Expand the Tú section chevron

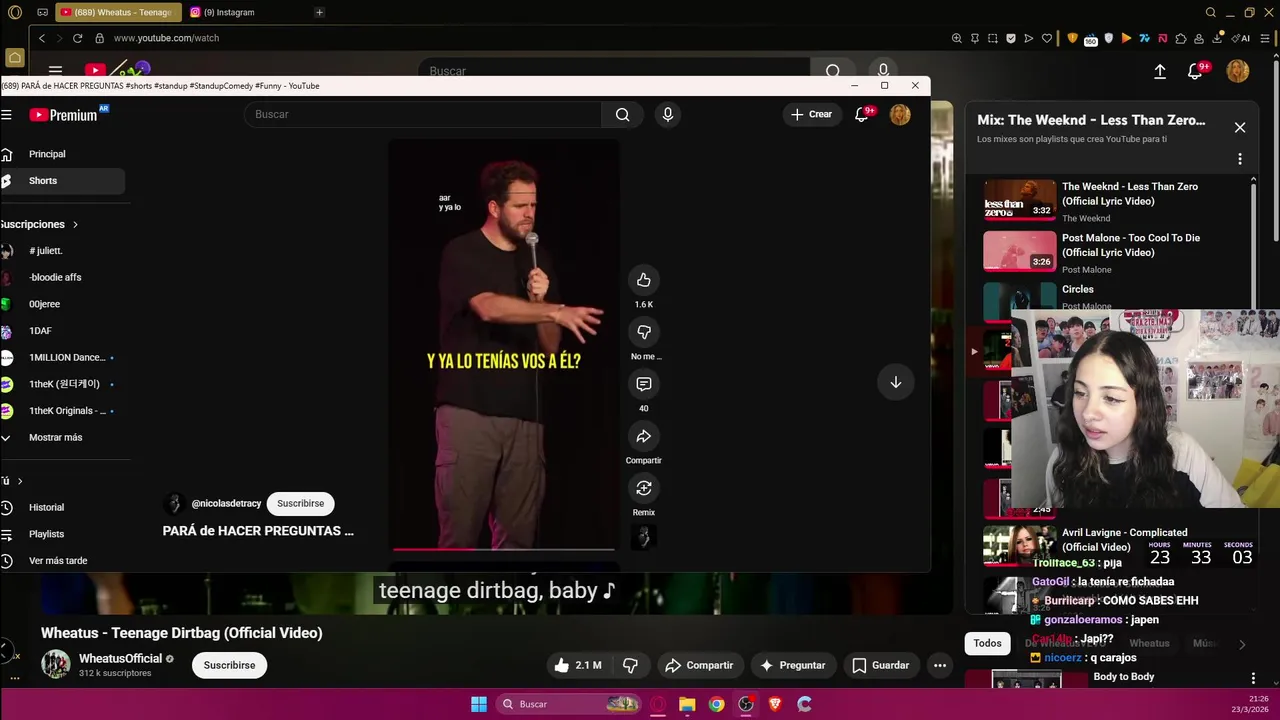(x=19, y=481)
